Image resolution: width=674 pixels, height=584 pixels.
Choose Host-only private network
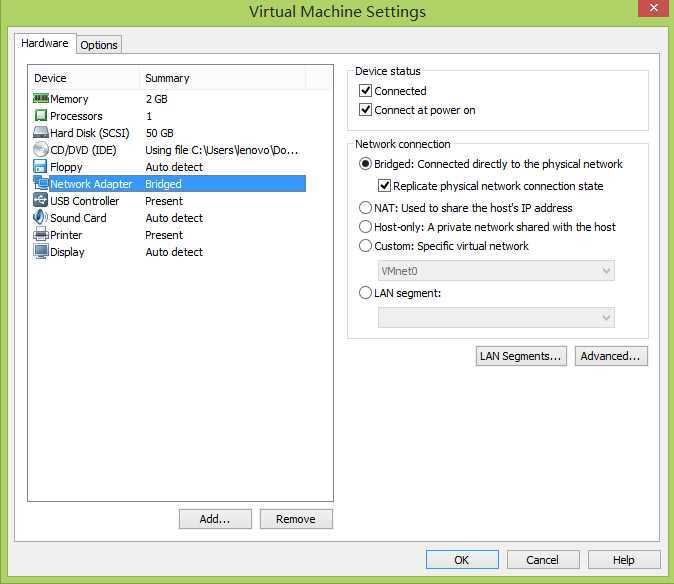point(365,226)
